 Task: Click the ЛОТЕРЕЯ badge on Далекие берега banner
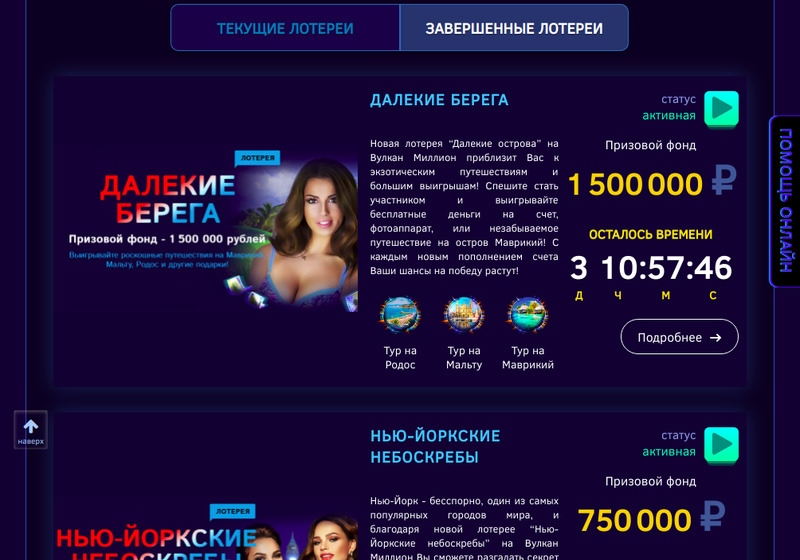[x=257, y=158]
